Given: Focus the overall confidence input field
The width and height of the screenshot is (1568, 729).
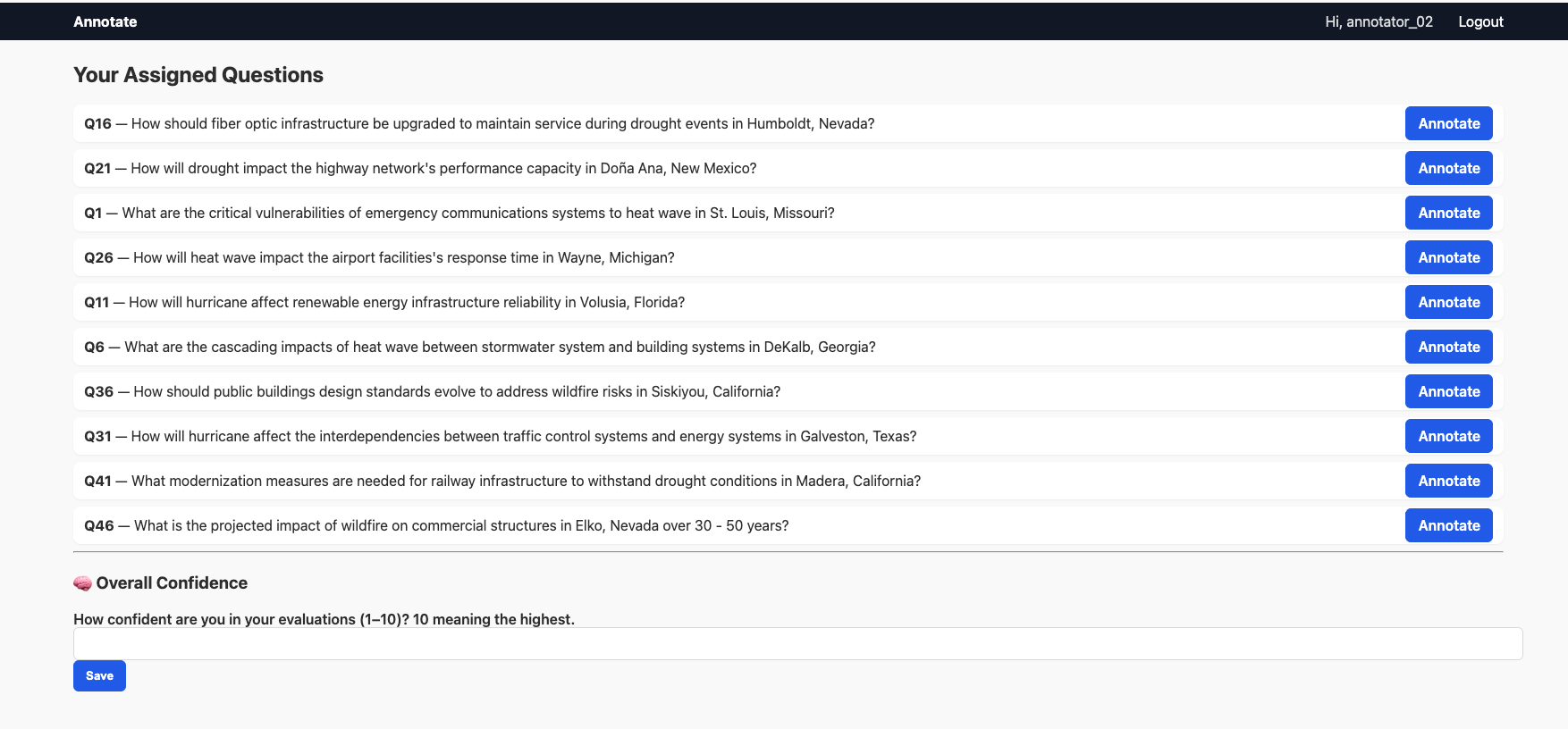Looking at the screenshot, I should (797, 643).
